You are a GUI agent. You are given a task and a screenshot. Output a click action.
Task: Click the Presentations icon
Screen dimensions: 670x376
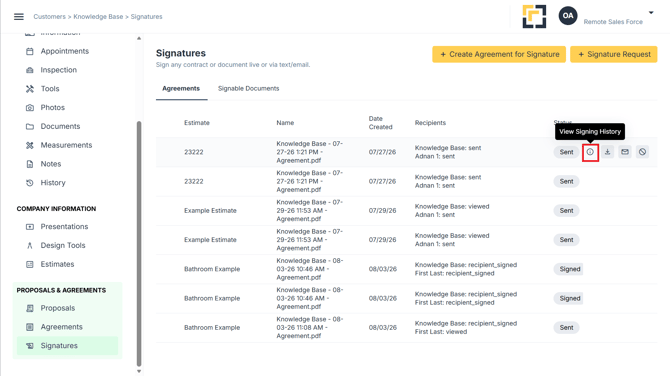tap(29, 227)
